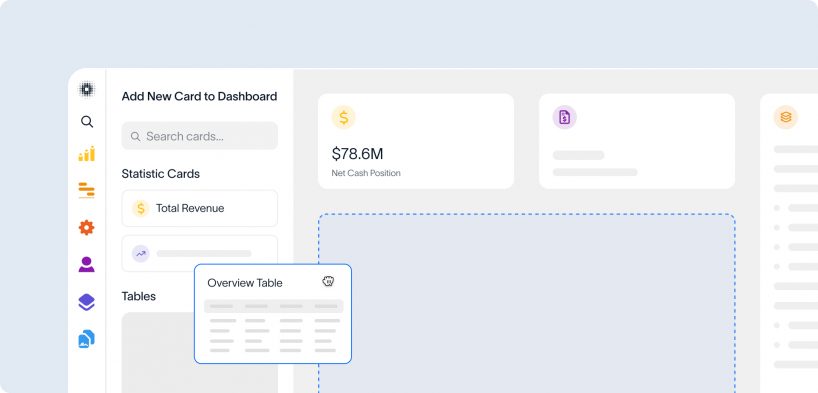Select the purple layers stack sidebar icon
This screenshot has height=393, width=818.
coord(87,302)
